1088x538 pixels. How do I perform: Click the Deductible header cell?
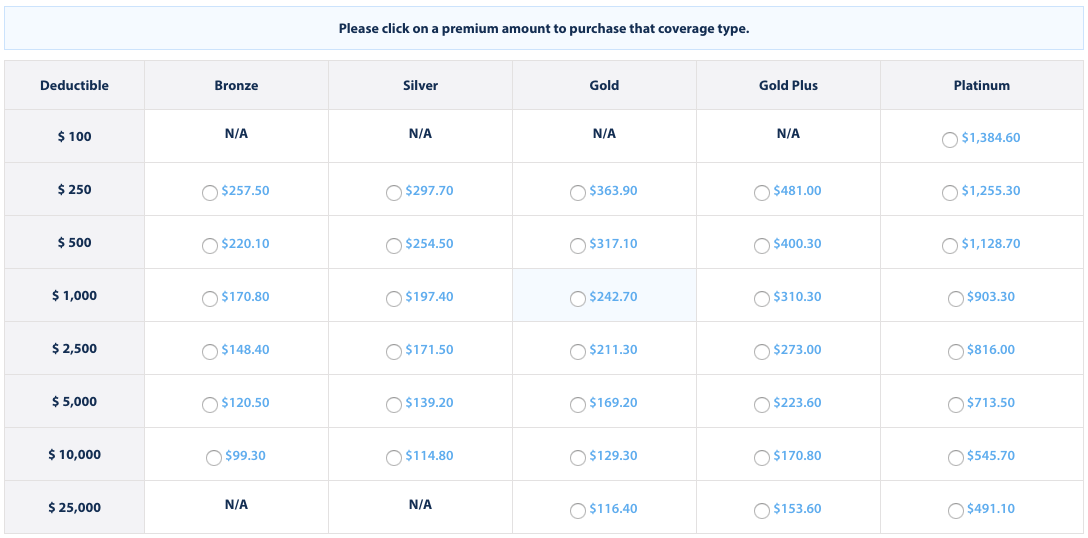click(74, 86)
